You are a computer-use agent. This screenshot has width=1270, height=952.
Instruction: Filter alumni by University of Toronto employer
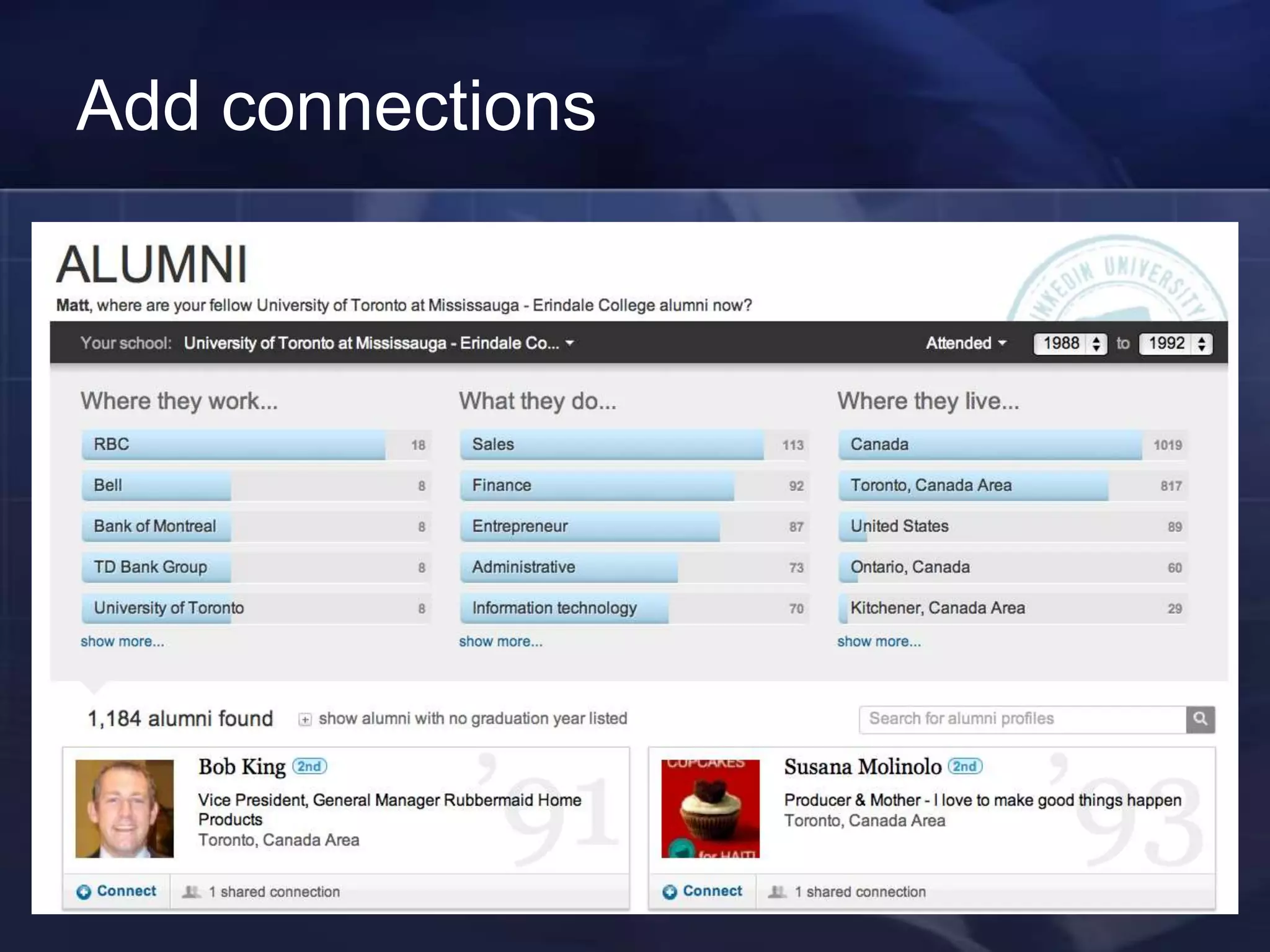pos(256,609)
